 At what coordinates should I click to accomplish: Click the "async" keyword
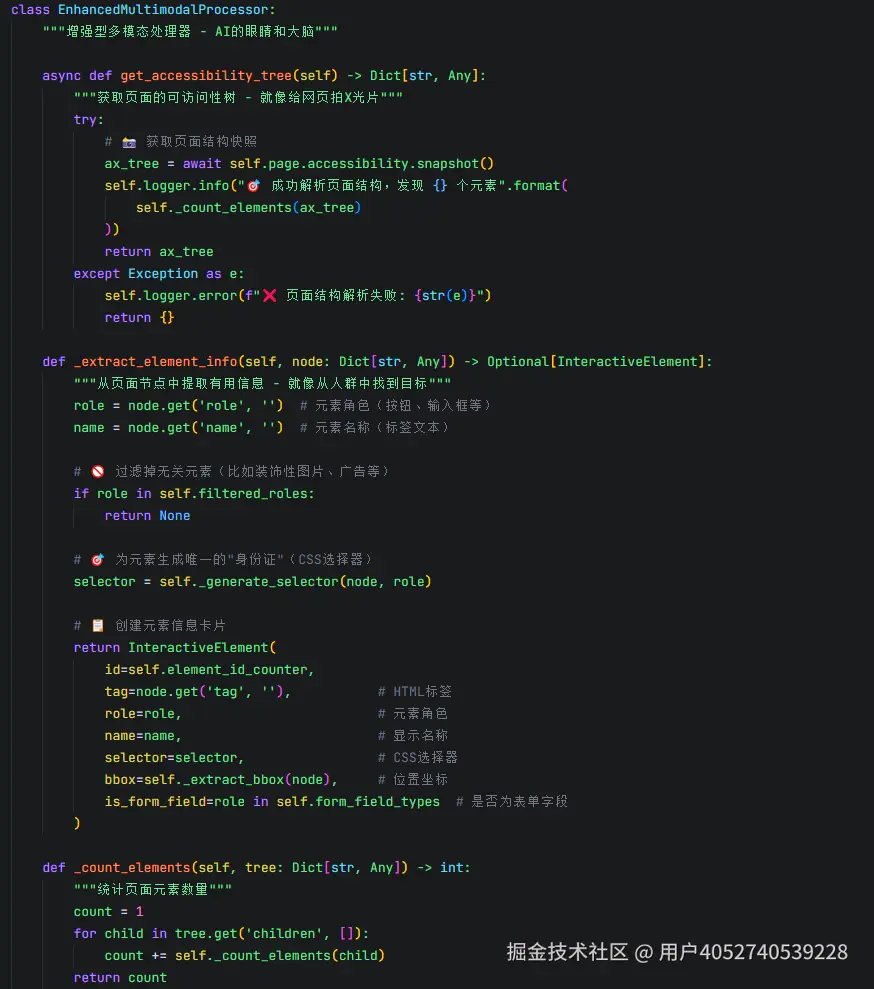click(61, 76)
